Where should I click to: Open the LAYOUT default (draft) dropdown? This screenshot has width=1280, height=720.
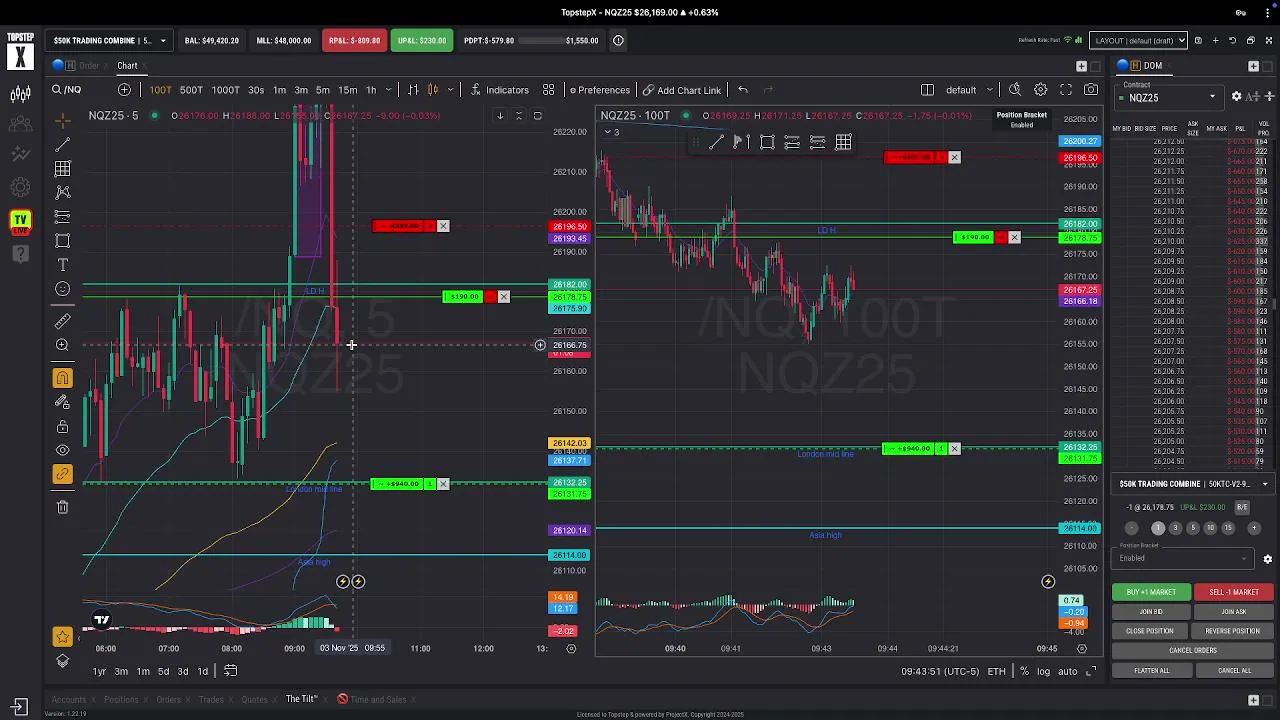pos(1138,41)
